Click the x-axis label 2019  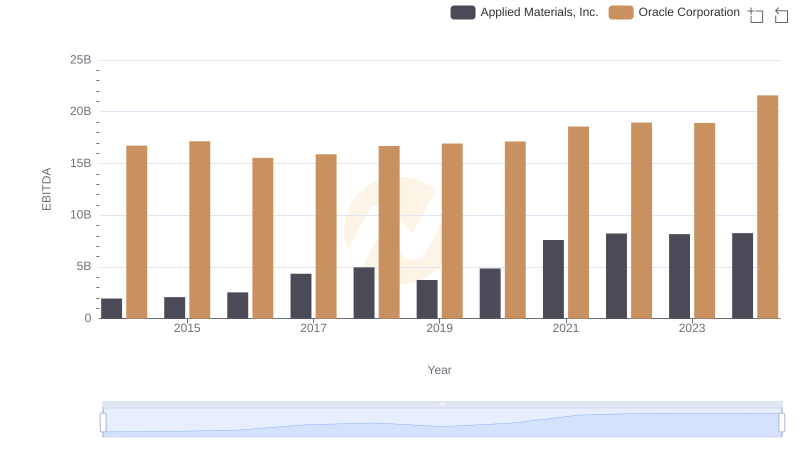[440, 328]
